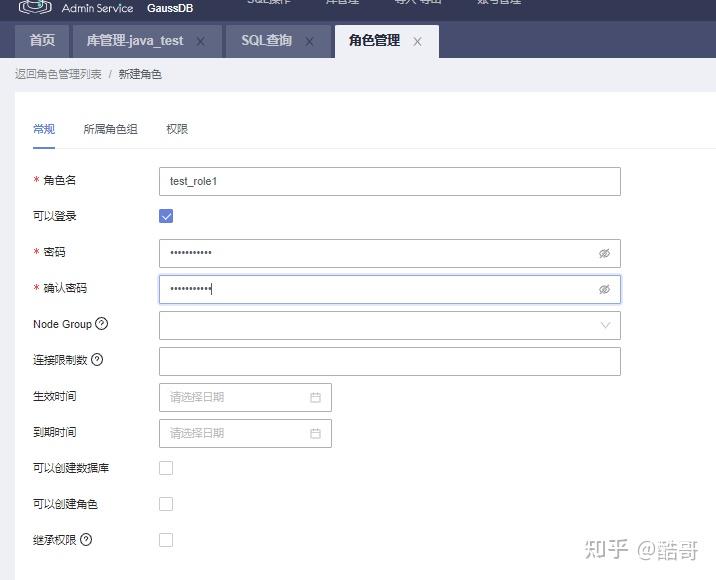Open the 首页 tab
716x580 pixels.
42,41
